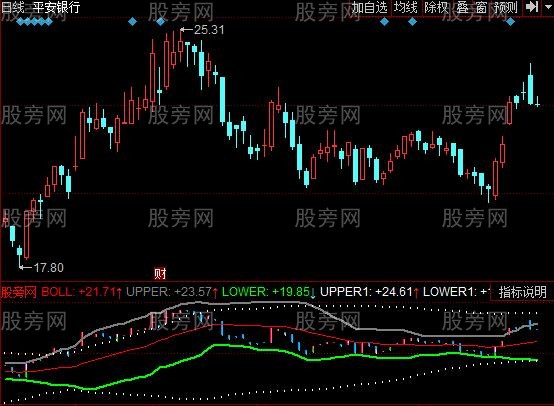Click the rightmost blue diamond info marker
This screenshot has height=406, width=554.
click(510, 22)
